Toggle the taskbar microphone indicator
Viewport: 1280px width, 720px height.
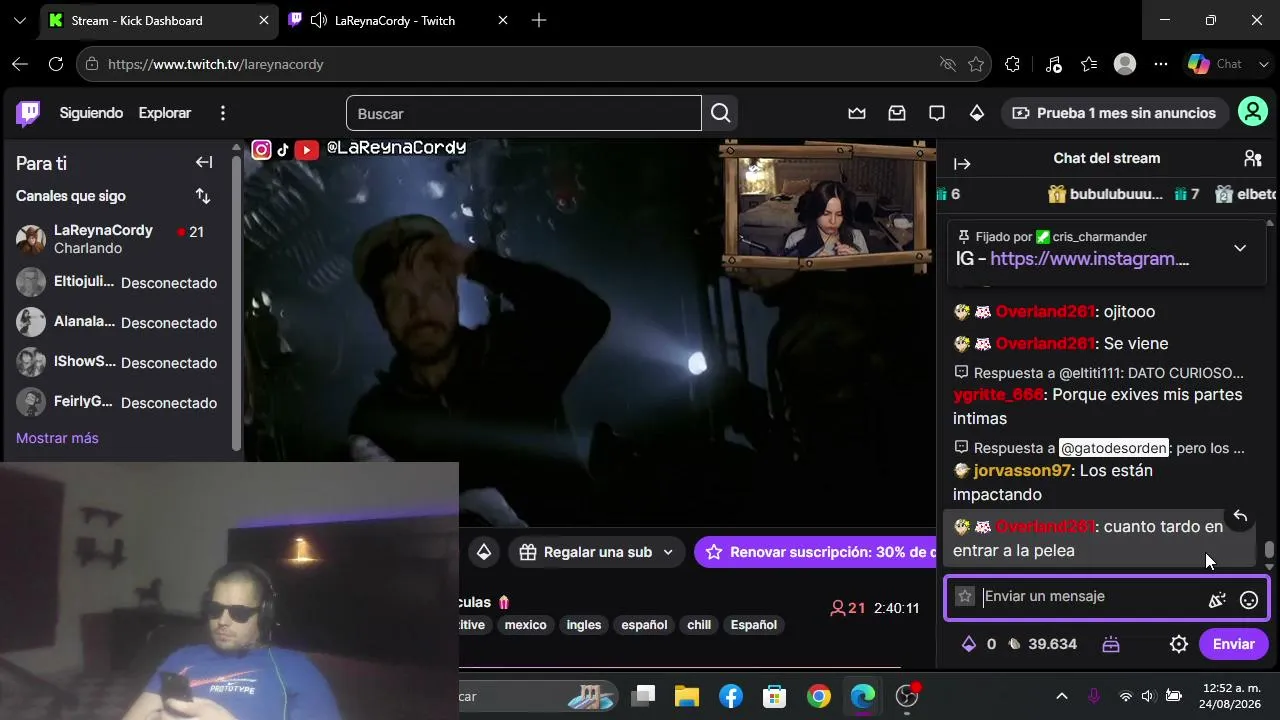click(1094, 696)
